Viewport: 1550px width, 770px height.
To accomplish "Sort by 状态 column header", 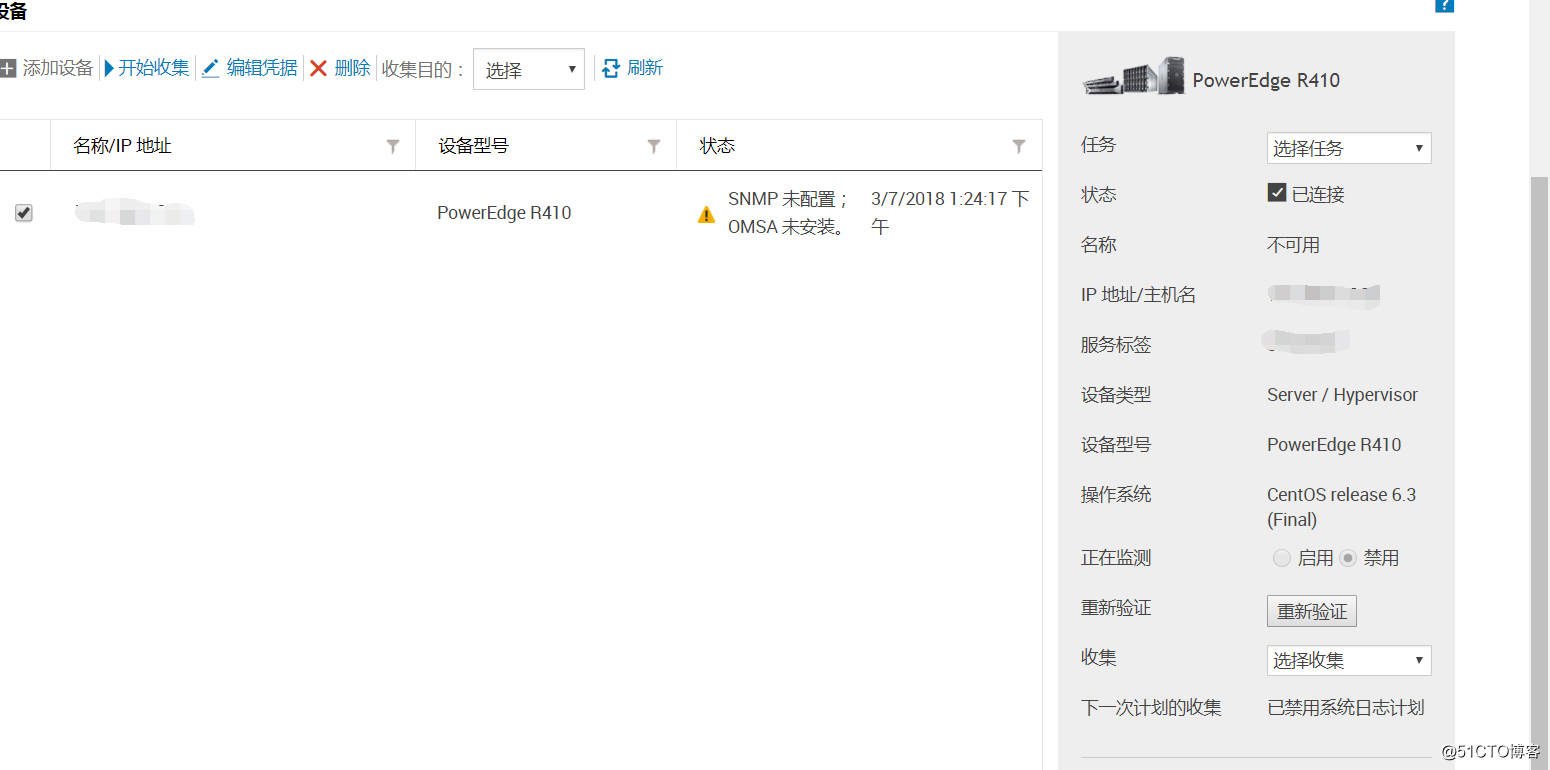I will tap(718, 146).
